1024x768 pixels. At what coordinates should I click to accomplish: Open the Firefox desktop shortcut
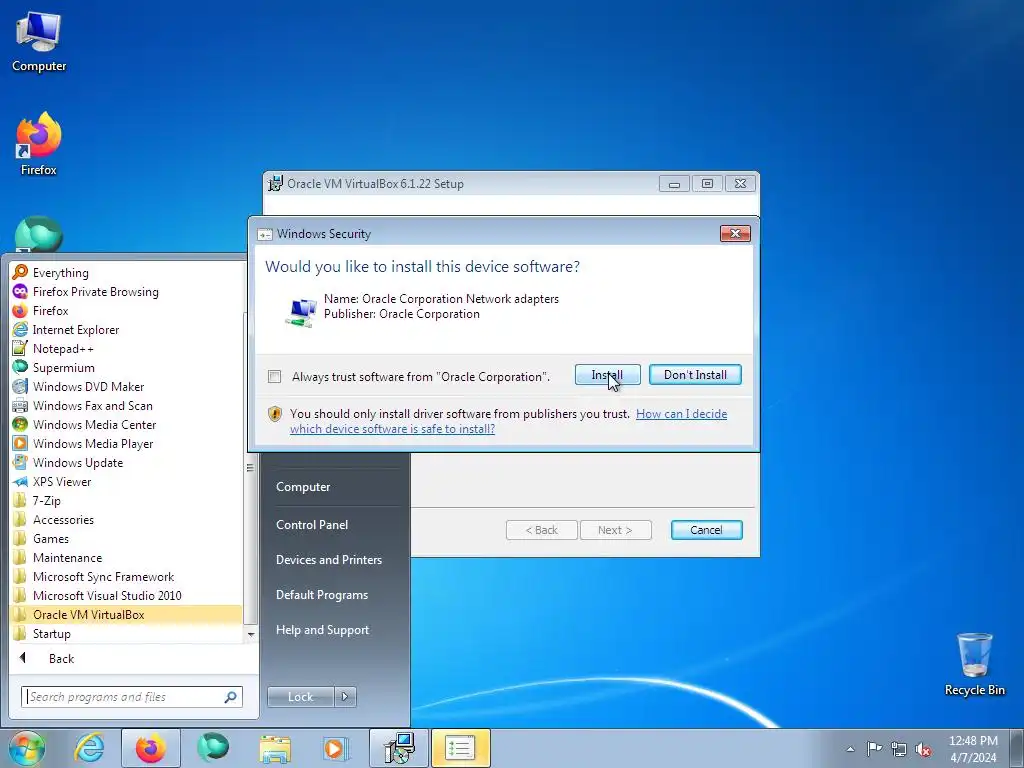[39, 144]
